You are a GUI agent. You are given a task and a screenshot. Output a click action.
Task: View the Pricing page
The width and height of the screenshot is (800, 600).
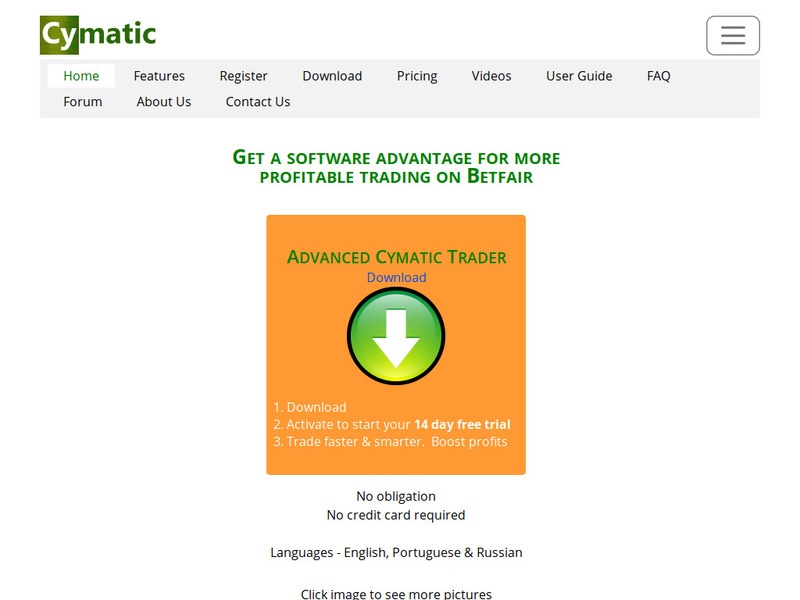coord(417,76)
